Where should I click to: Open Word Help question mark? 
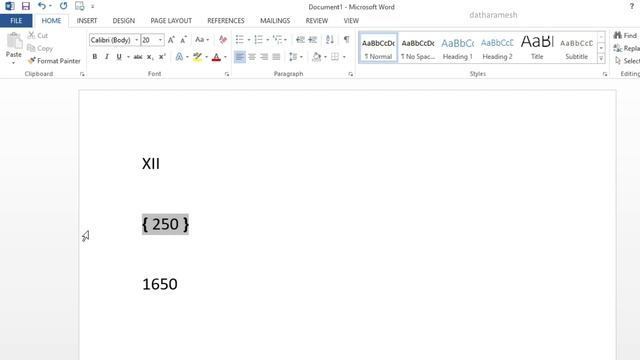pos(632,6)
